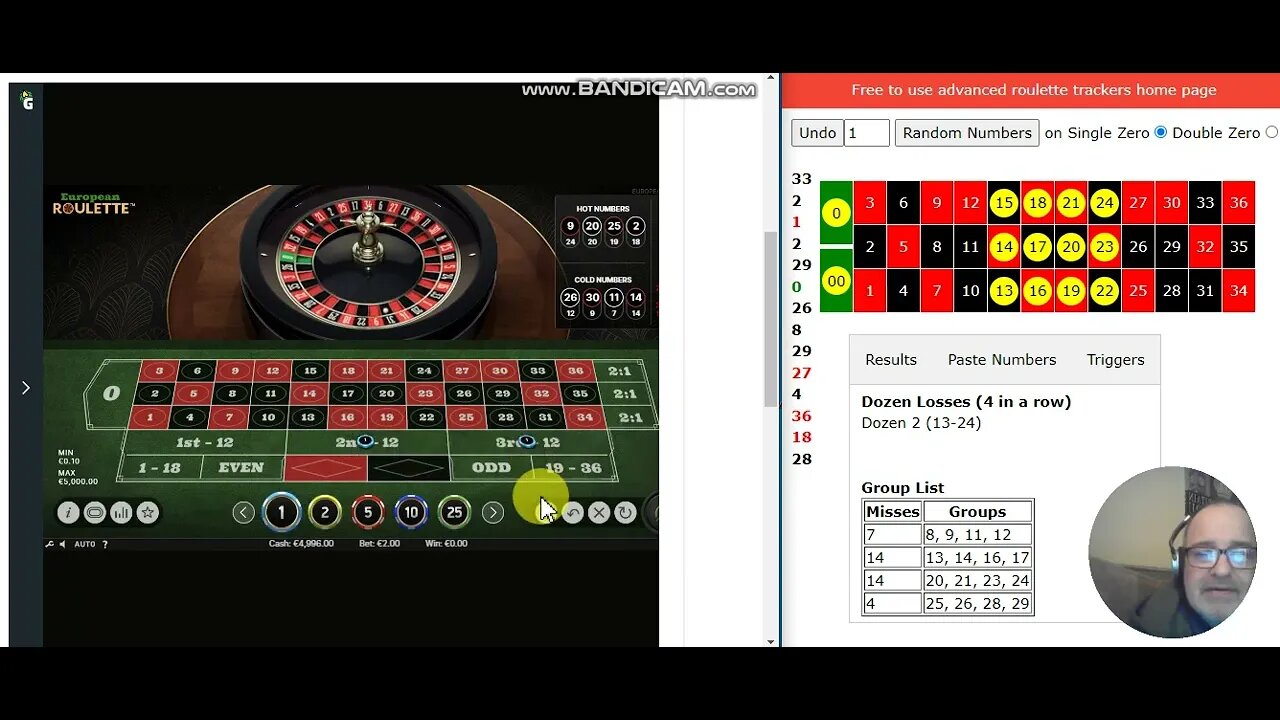This screenshot has height=720, width=1280.
Task: Bet on EVEN
Action: click(x=242, y=468)
